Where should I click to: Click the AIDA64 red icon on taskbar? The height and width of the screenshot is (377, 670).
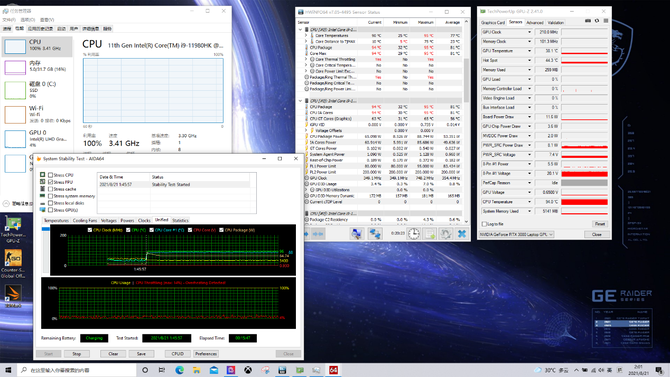tap(333, 370)
